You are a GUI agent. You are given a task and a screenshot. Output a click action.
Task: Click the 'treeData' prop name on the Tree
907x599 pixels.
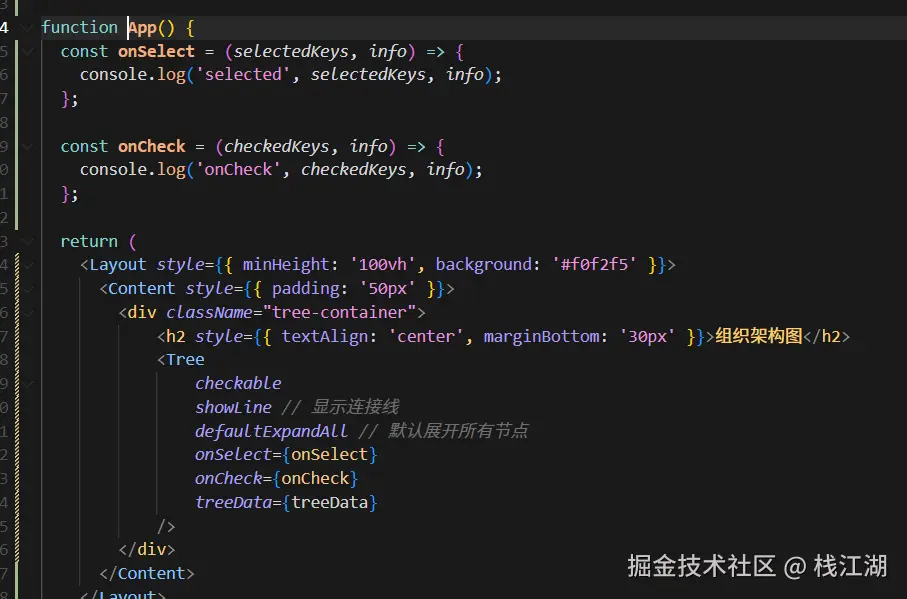click(x=233, y=502)
